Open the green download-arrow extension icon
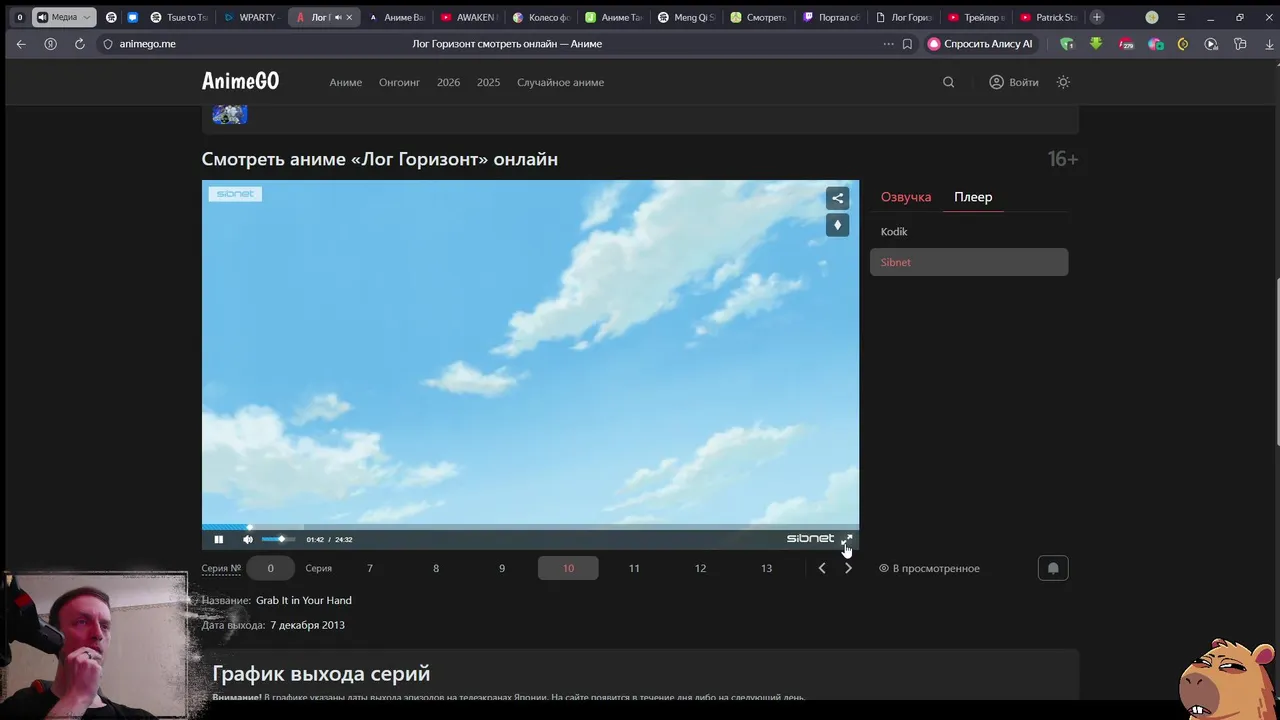This screenshot has height=720, width=1280. [x=1096, y=44]
